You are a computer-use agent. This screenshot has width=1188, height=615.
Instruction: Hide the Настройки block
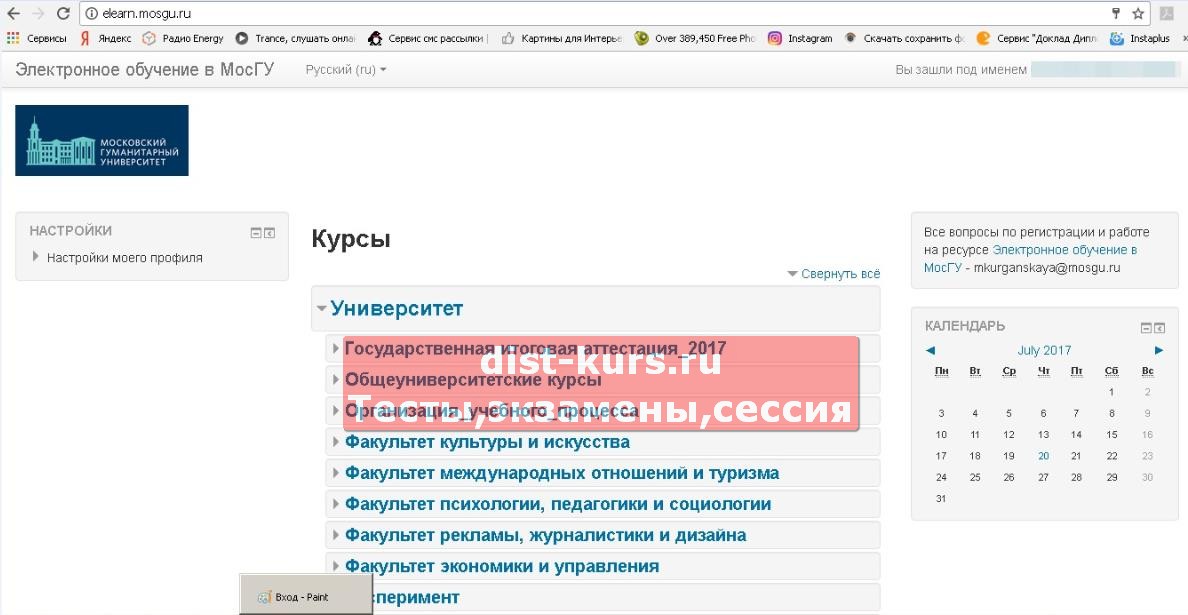coord(256,233)
